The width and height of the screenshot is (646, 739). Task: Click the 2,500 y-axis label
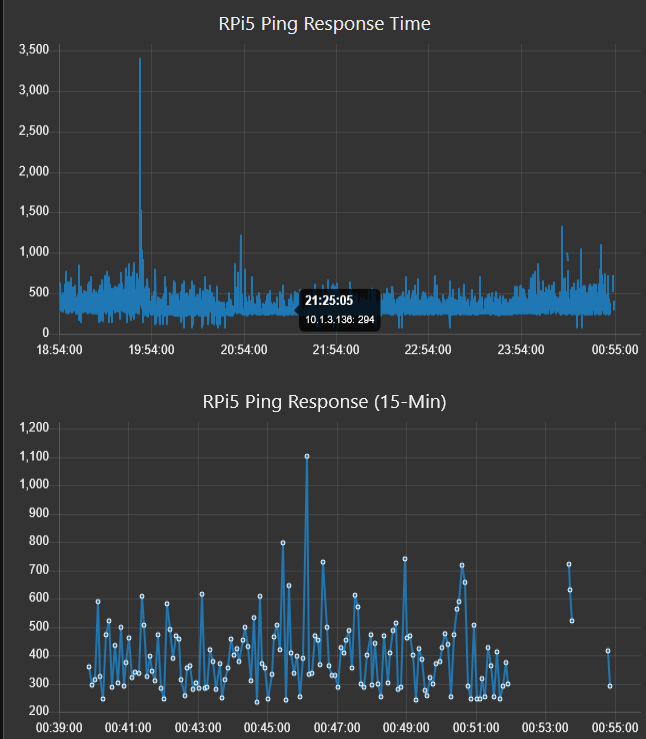[x=34, y=131]
